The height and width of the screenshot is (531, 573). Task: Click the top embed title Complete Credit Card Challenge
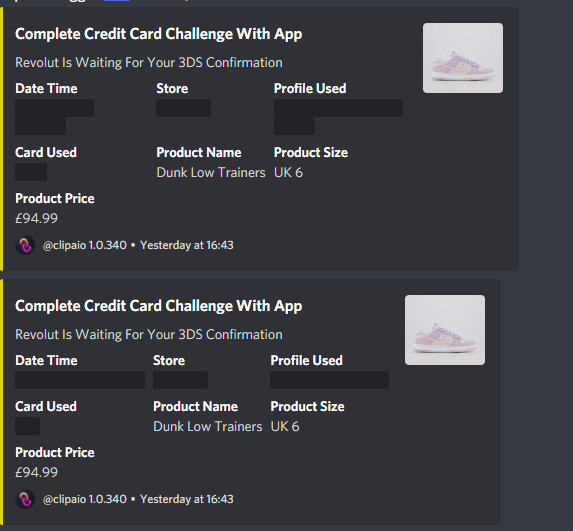159,34
